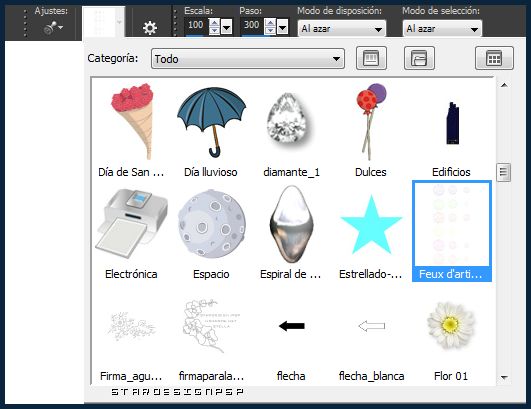Increase the Paso value with the up arrow
The width and height of the screenshot is (531, 409).
coord(270,23)
